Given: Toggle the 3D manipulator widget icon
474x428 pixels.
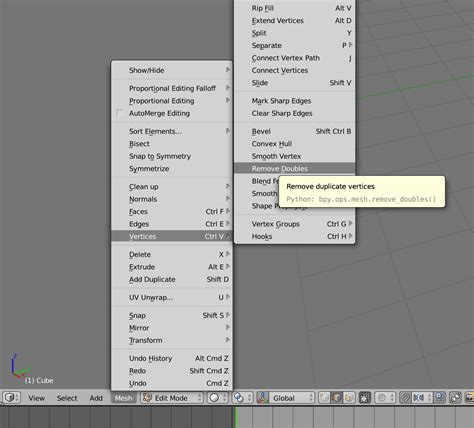Looking at the screenshot, I should 263,398.
